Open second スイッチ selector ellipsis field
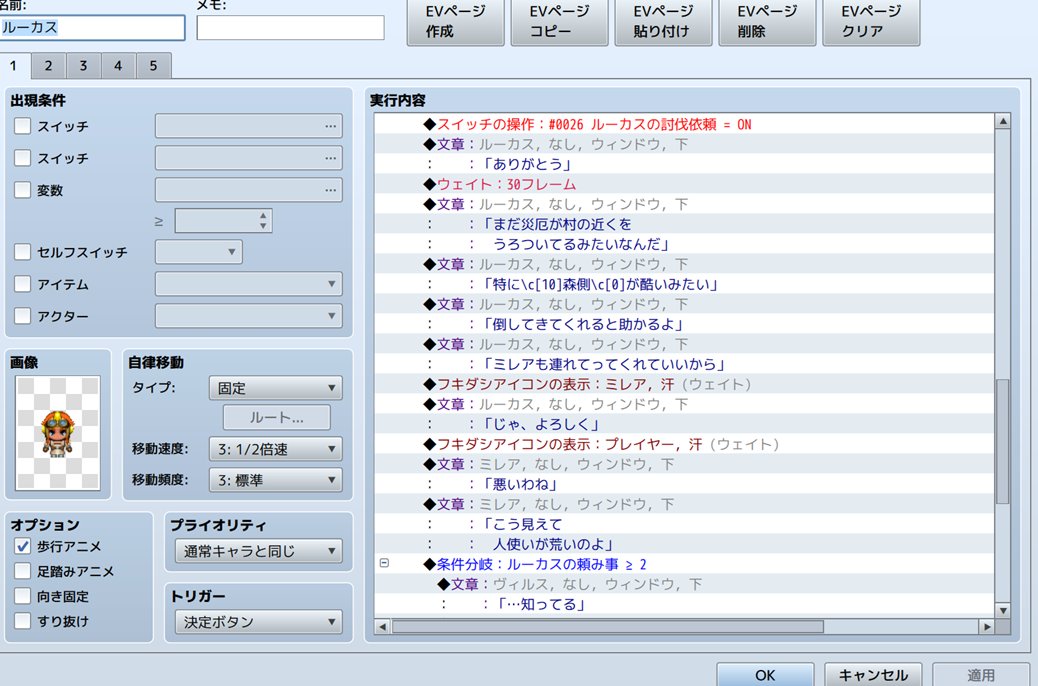Screen dimensions: 1038x686 (x=249, y=158)
